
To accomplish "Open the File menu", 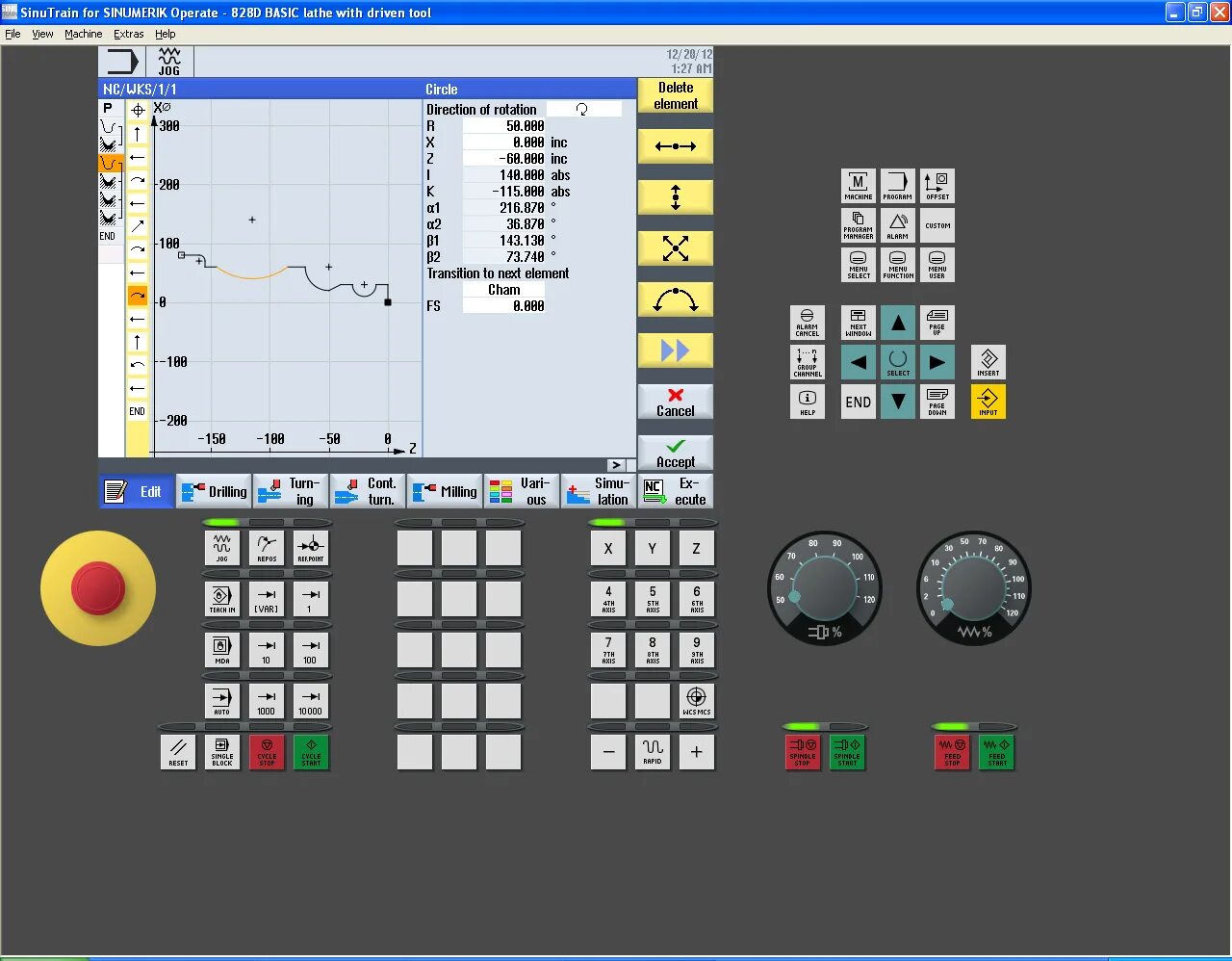I will 13,34.
